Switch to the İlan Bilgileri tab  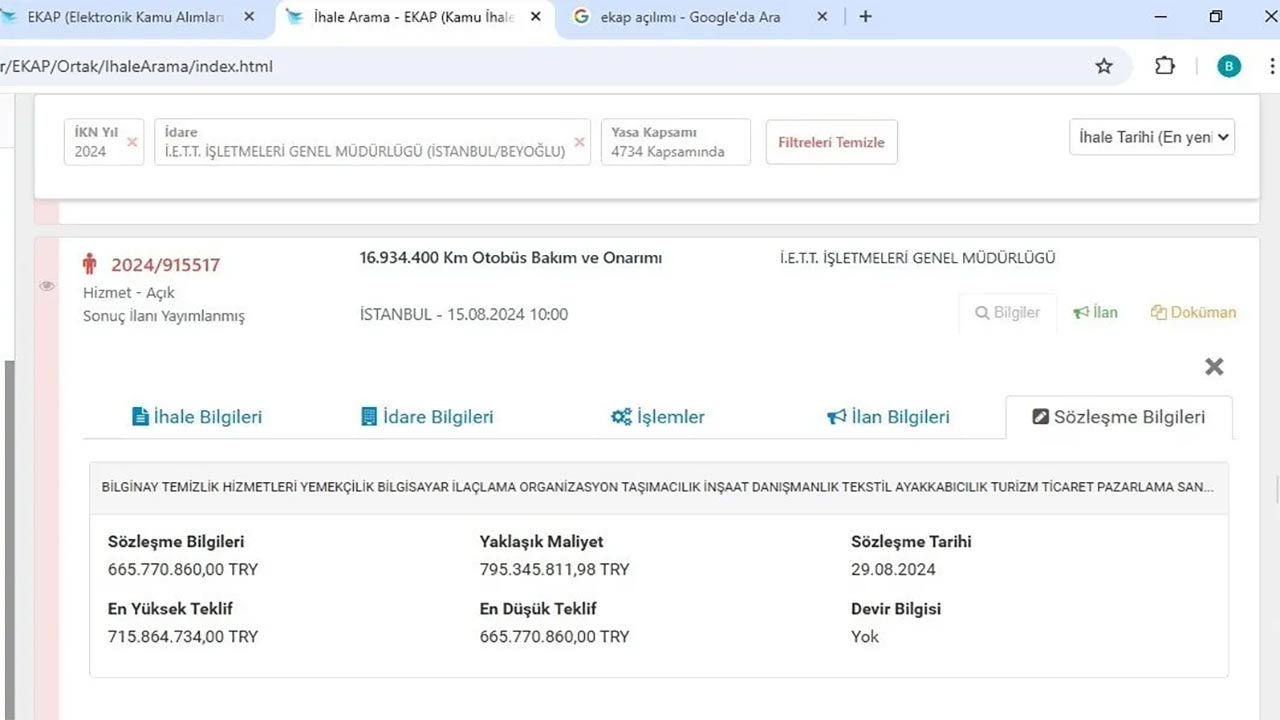[x=888, y=416]
